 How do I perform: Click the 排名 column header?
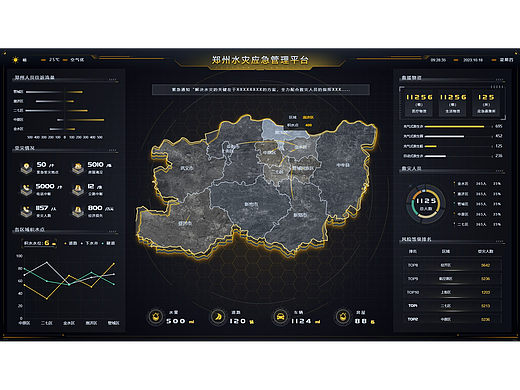click(413, 251)
